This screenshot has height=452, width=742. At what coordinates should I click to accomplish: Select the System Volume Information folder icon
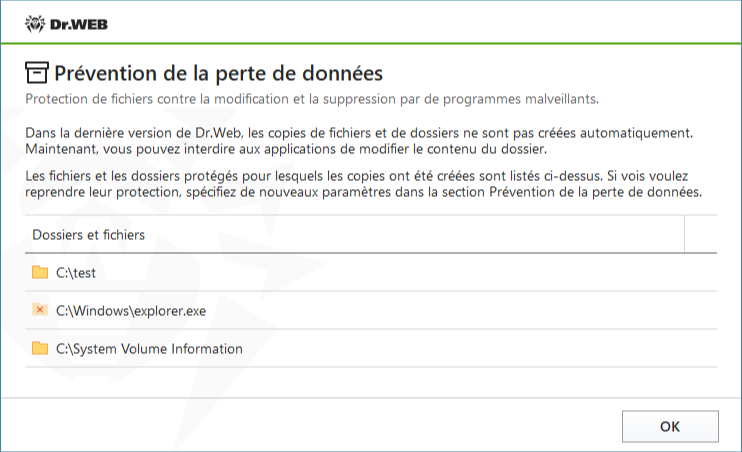pos(40,348)
